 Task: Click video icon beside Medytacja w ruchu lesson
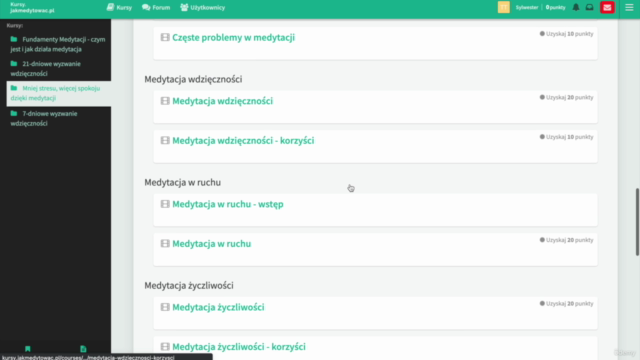[x=165, y=244]
